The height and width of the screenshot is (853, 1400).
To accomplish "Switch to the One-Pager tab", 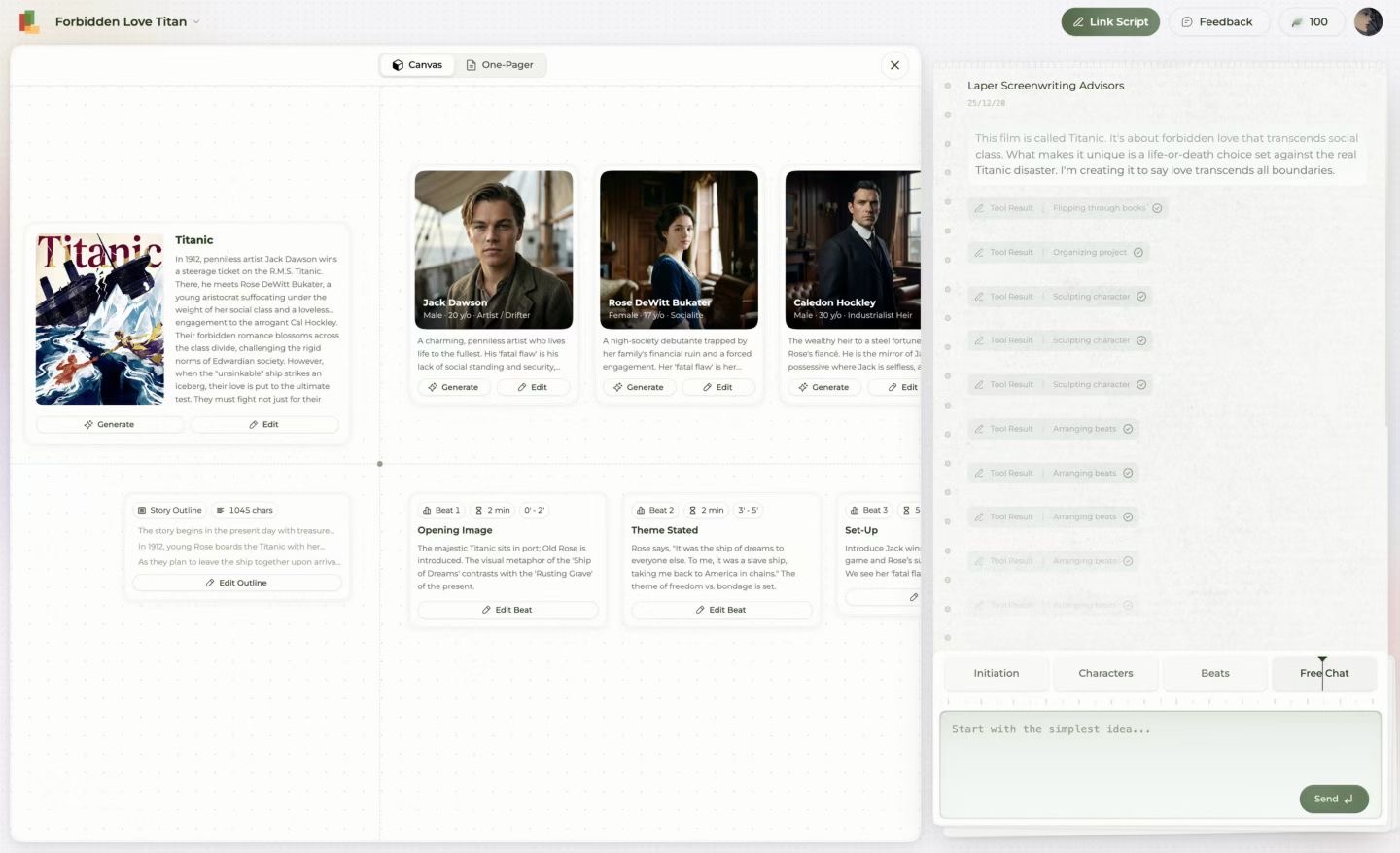I will 500,65.
